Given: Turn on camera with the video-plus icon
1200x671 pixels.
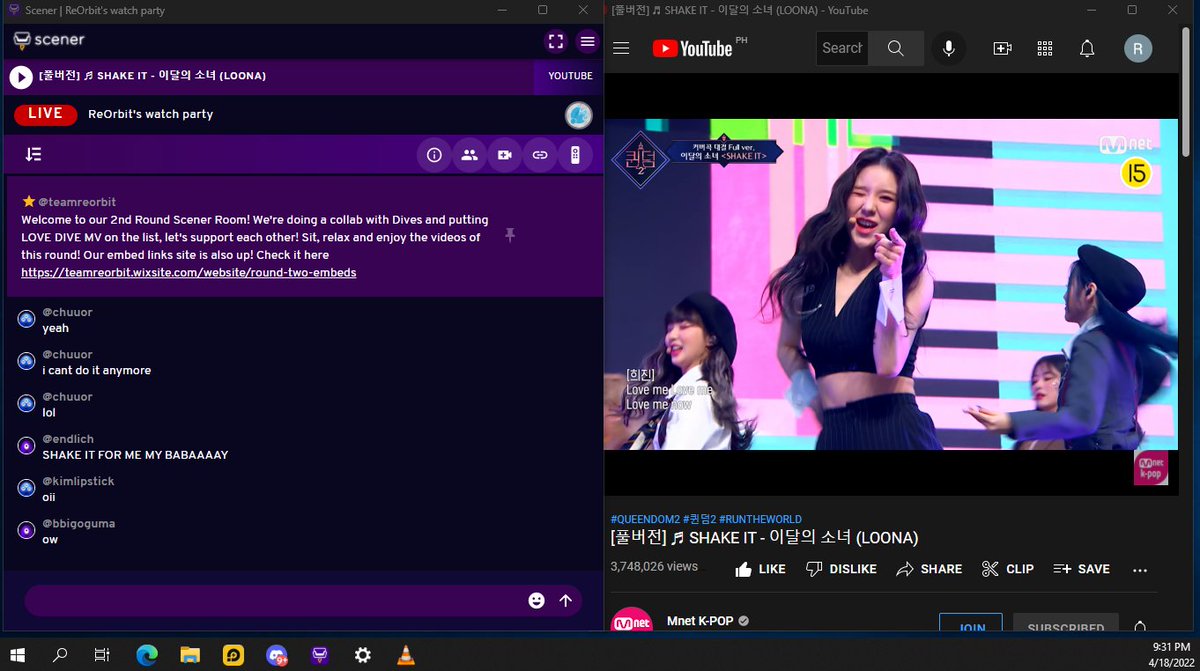Looking at the screenshot, I should click(x=504, y=155).
